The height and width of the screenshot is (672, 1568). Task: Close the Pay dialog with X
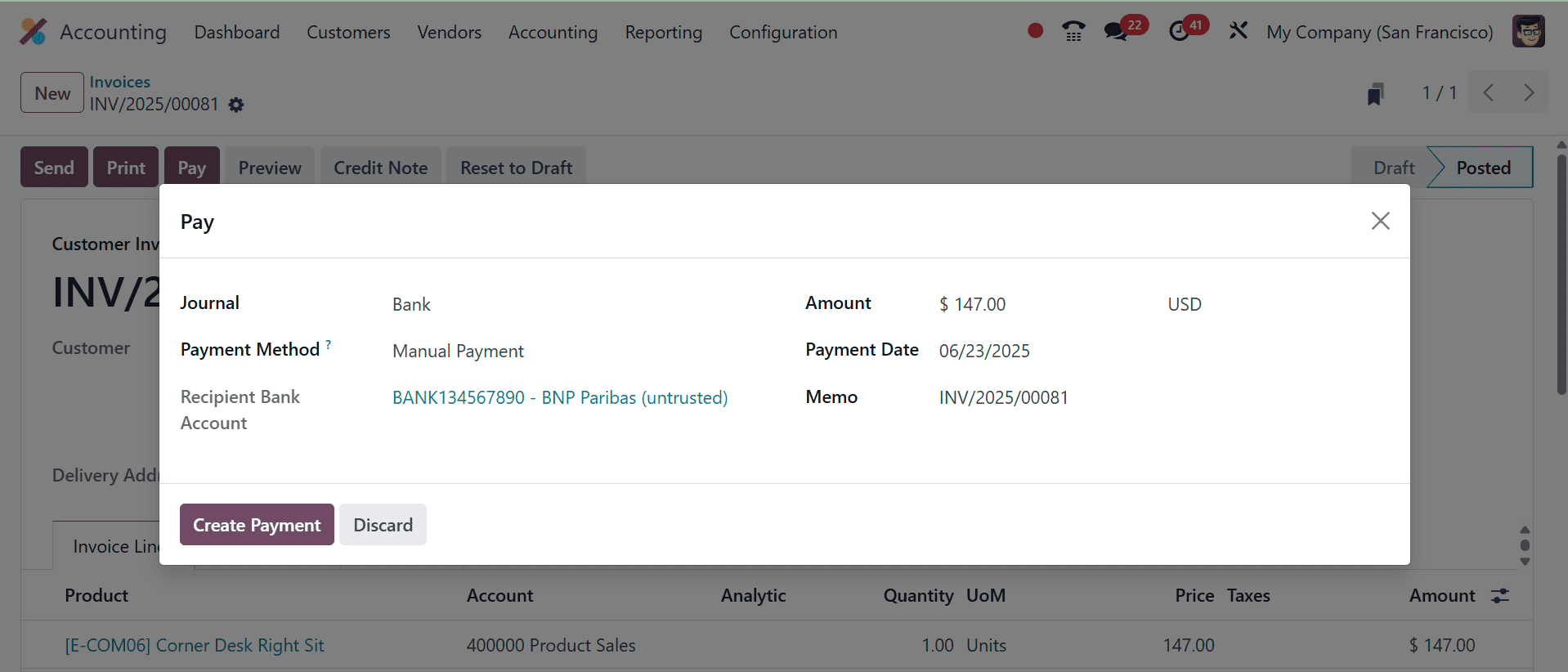point(1380,221)
